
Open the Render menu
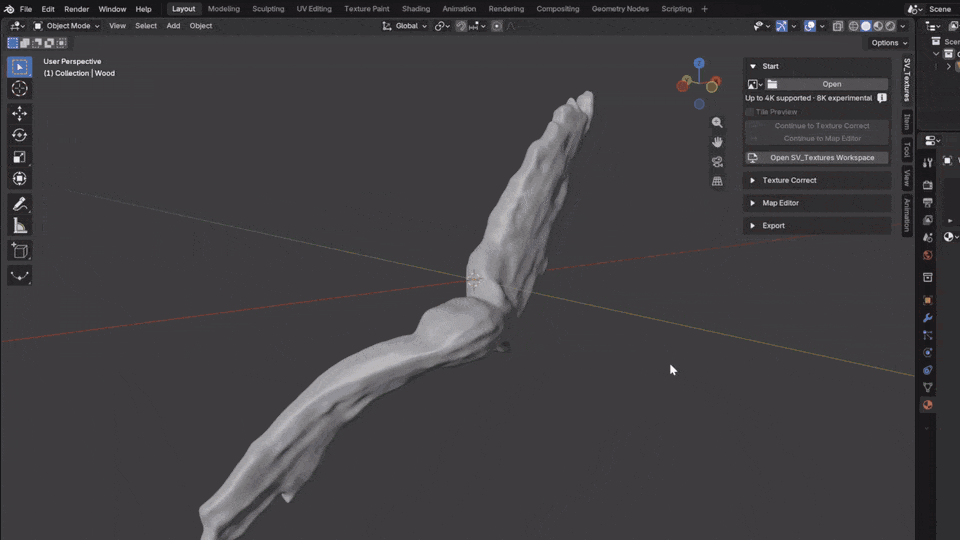coord(77,9)
